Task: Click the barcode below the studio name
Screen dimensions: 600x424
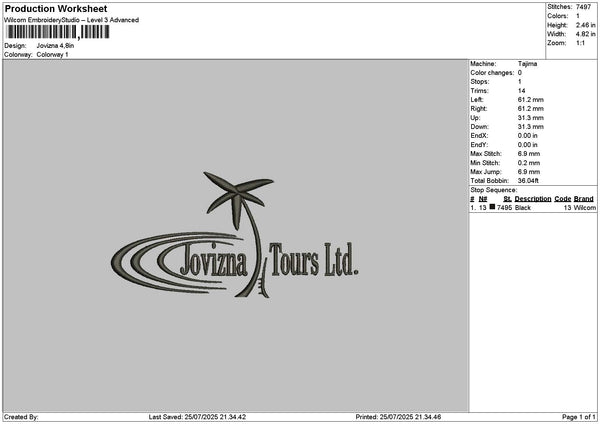Action: click(x=58, y=32)
